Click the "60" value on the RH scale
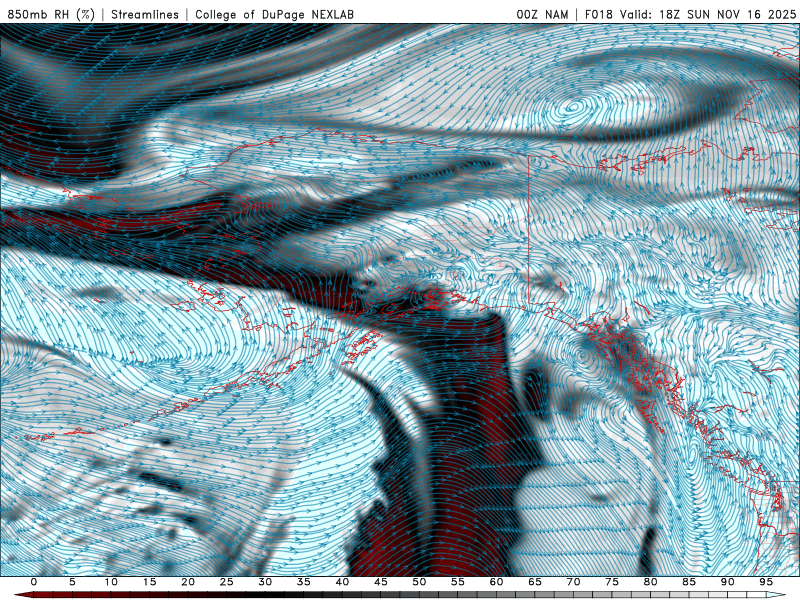Viewport: 800px width, 600px height. (496, 582)
